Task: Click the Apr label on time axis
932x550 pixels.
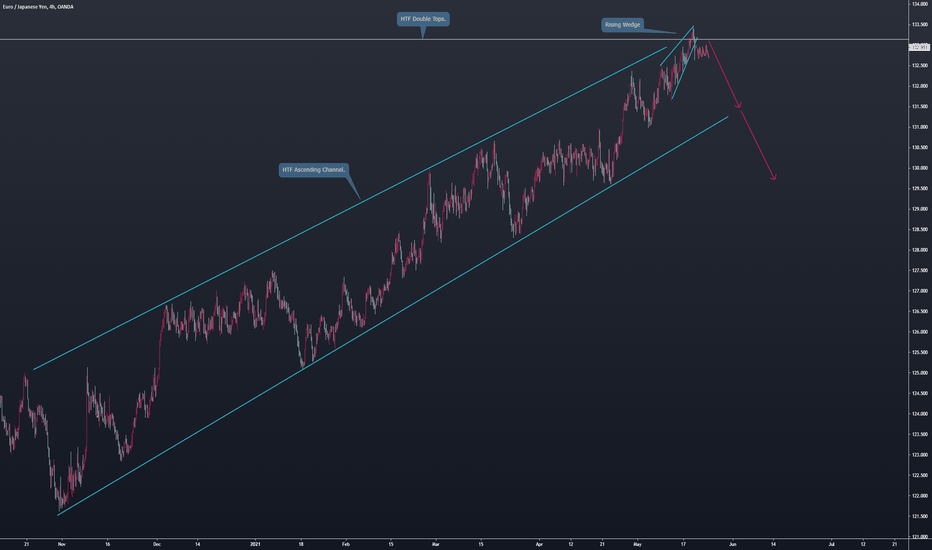Action: (x=539, y=544)
